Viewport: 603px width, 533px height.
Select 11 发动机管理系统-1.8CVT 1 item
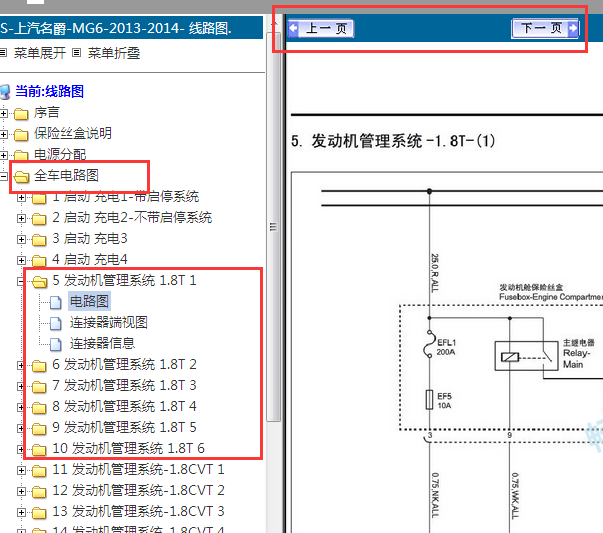[138, 470]
